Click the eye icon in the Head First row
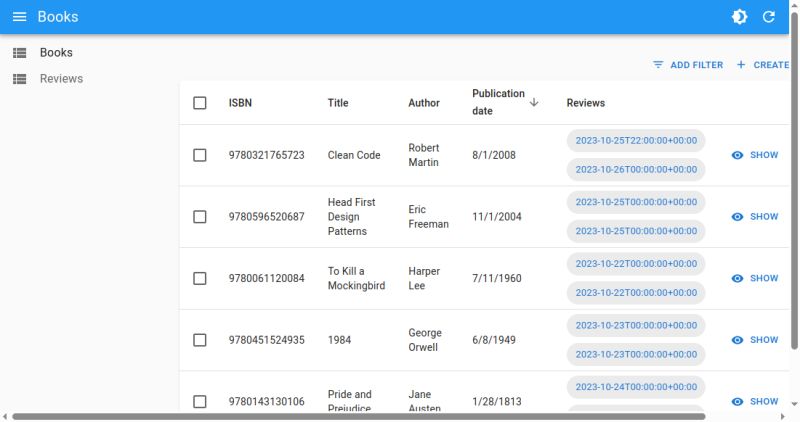 click(x=737, y=217)
